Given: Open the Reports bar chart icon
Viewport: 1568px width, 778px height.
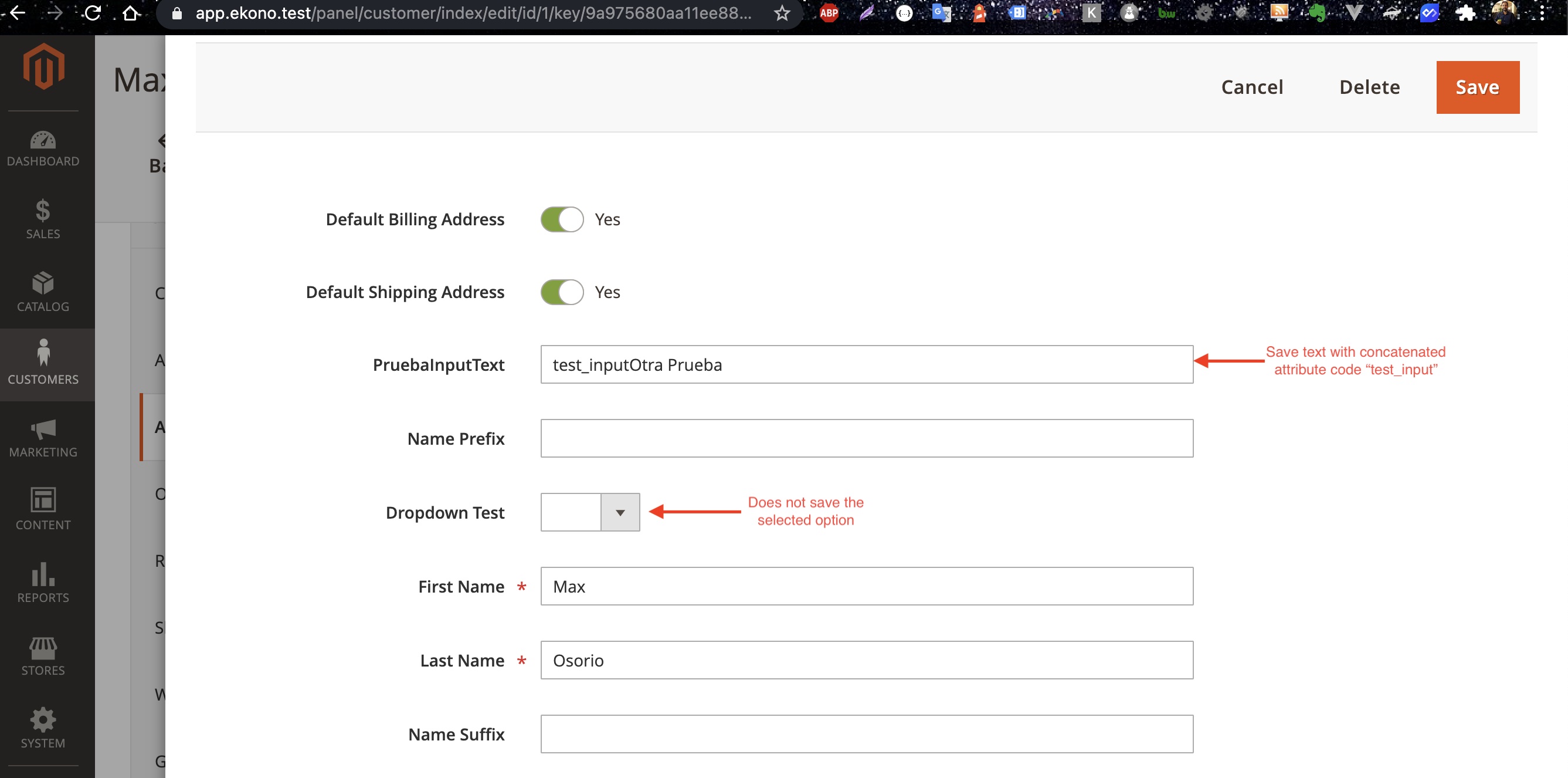Looking at the screenshot, I should pyautogui.click(x=43, y=583).
